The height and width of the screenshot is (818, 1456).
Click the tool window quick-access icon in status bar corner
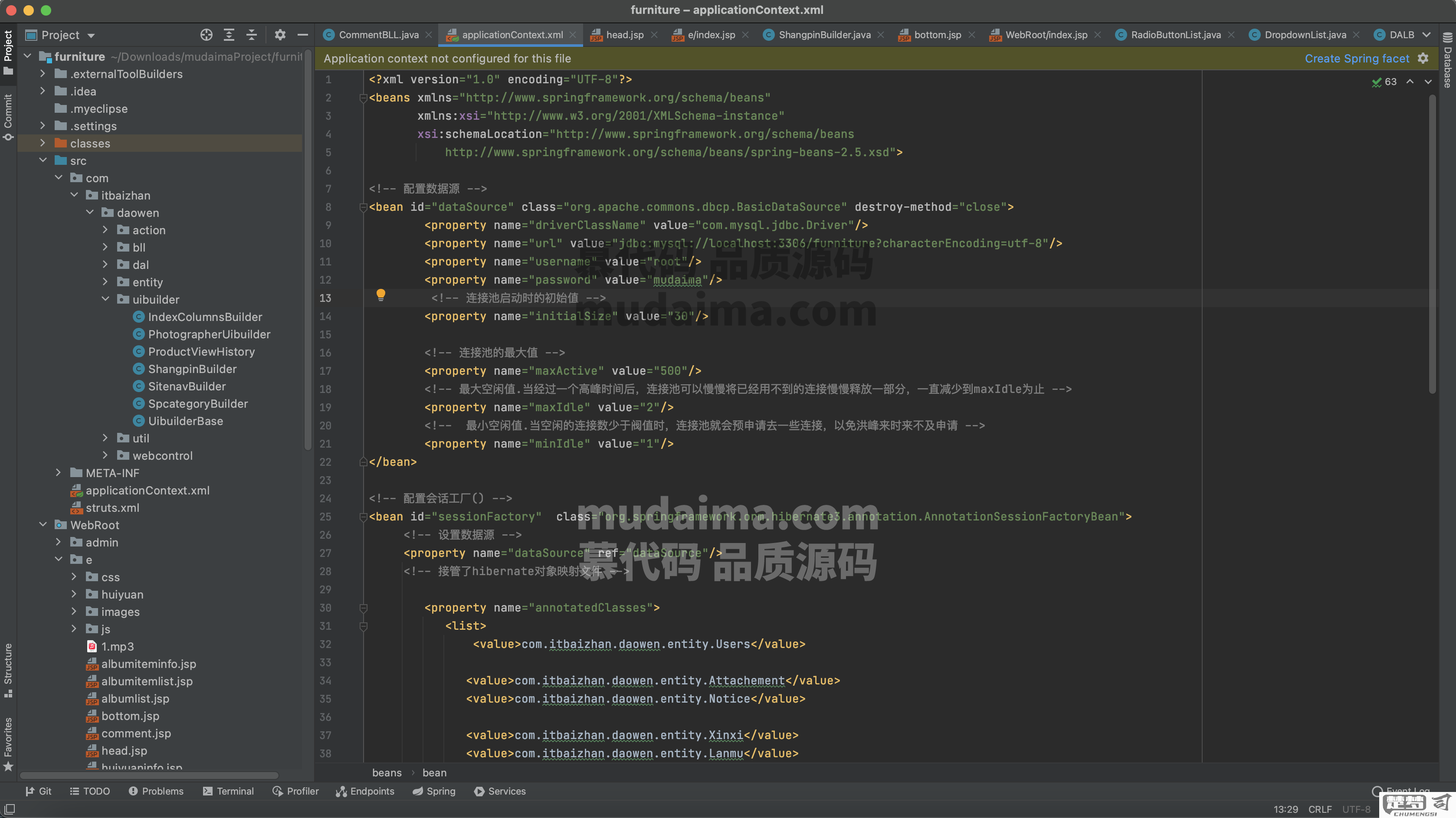10,809
